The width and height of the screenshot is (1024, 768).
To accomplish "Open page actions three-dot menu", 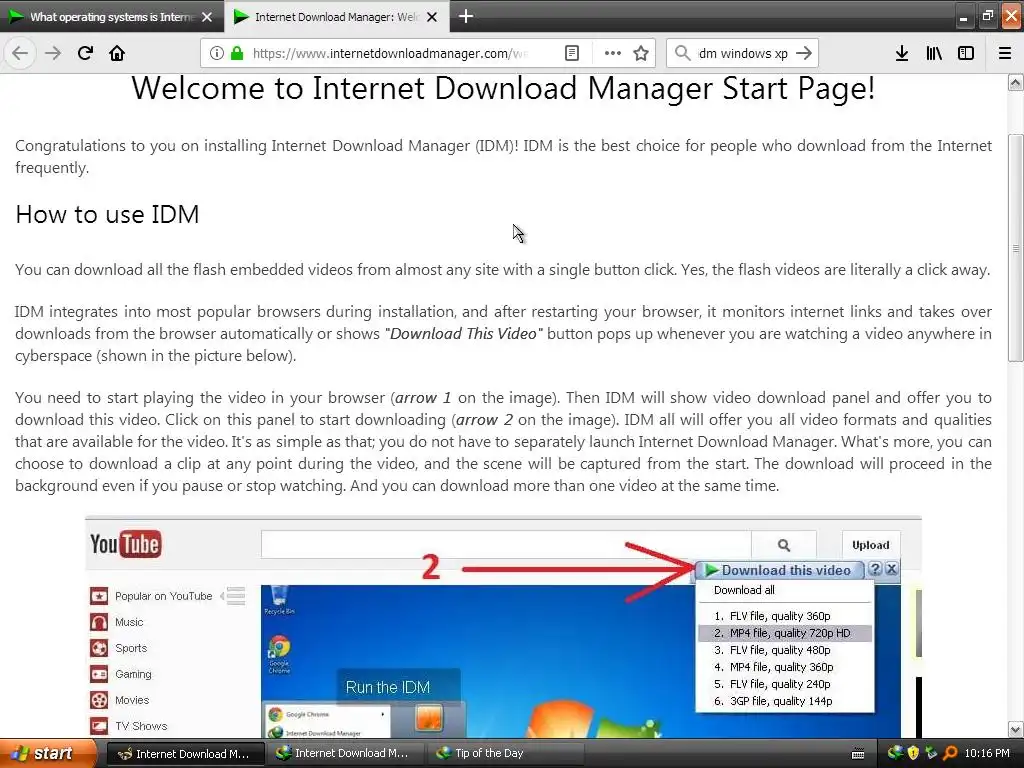I will coord(613,53).
